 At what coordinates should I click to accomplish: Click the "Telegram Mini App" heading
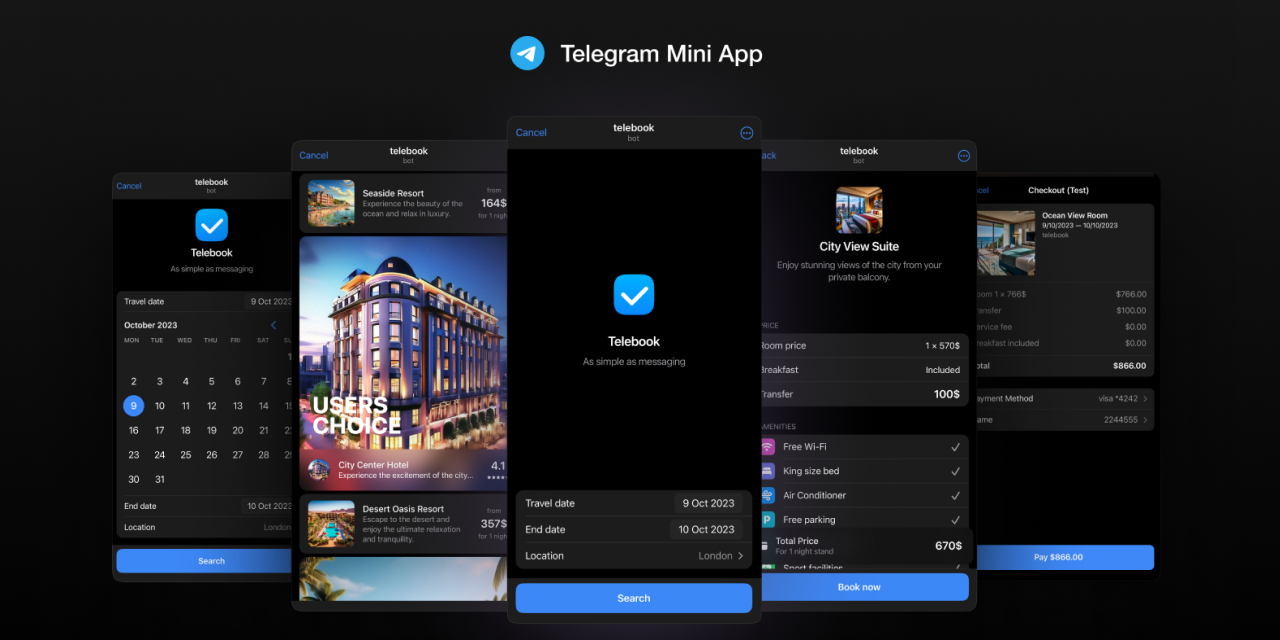pyautogui.click(x=661, y=54)
